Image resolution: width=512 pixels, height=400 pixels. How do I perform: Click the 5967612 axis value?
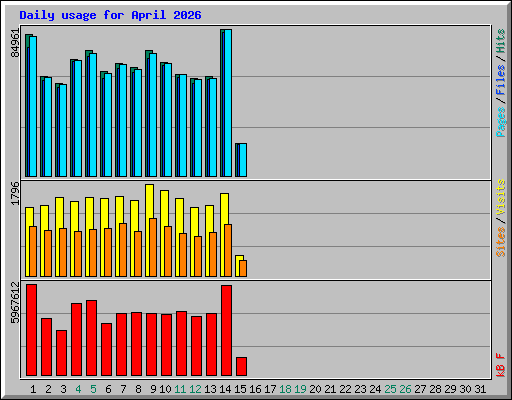[x=15, y=303]
